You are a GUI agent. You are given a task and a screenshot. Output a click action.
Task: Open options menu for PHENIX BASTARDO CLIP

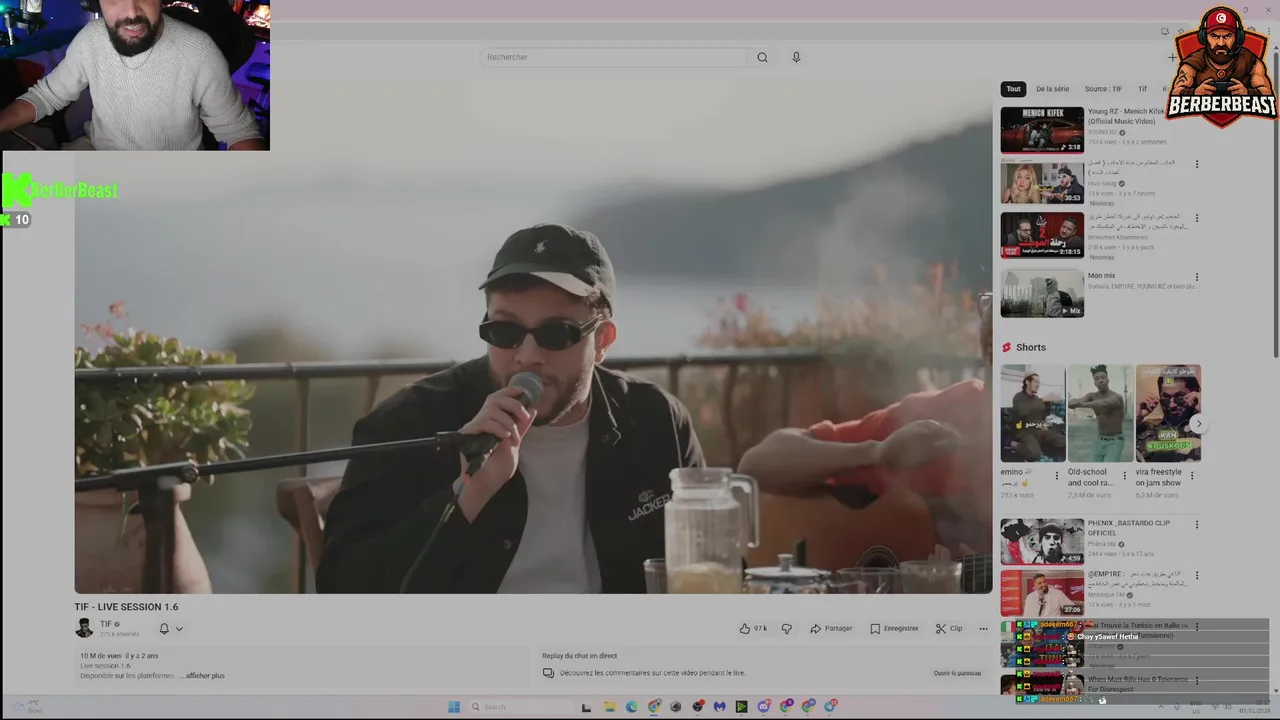tap(1197, 525)
